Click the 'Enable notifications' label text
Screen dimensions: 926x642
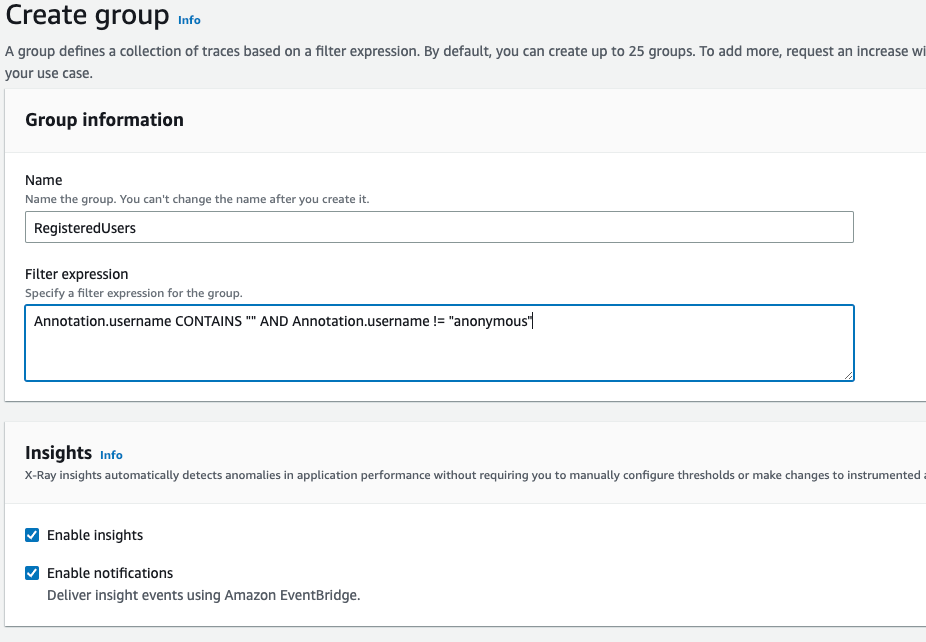(110, 573)
